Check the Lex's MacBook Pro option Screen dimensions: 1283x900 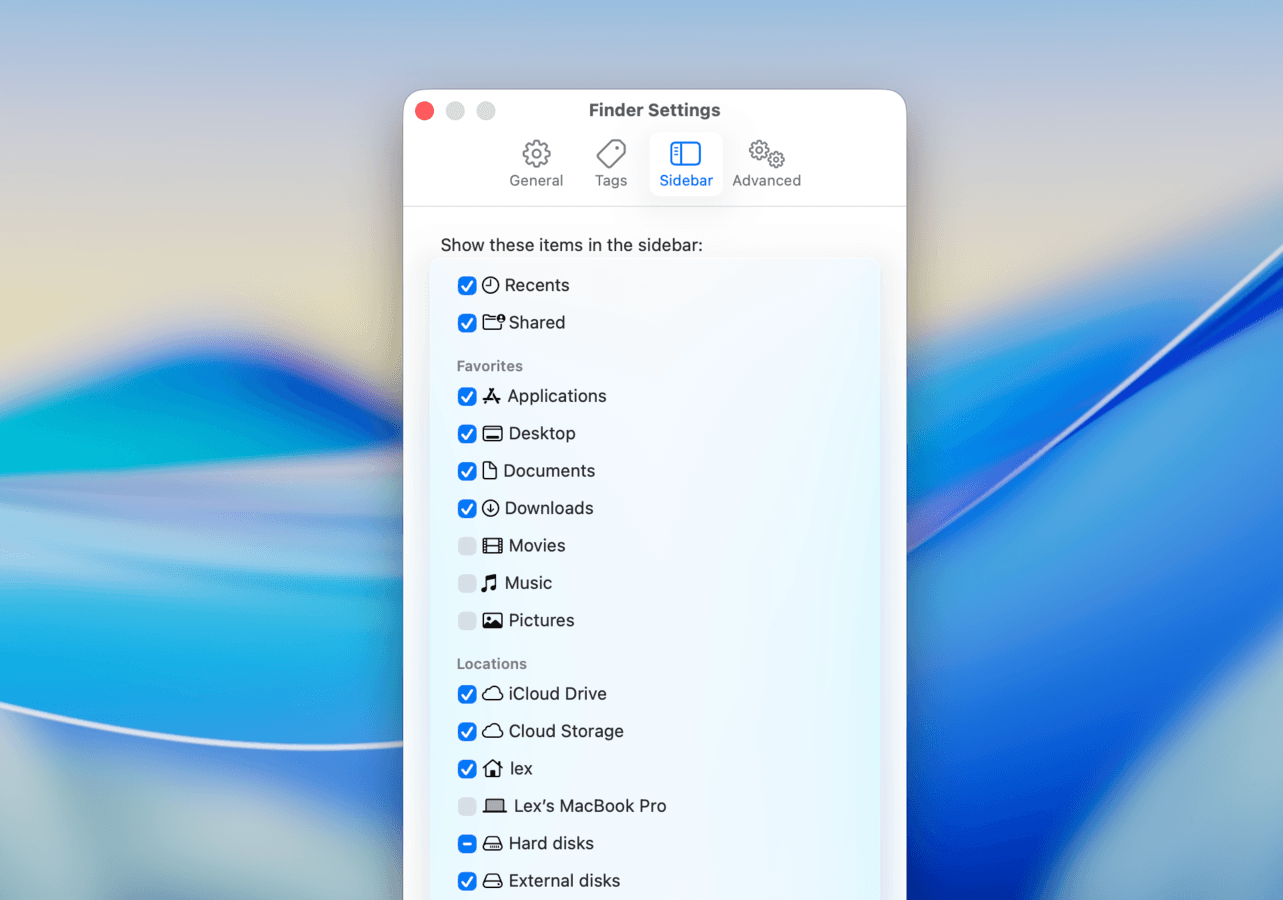(x=467, y=806)
